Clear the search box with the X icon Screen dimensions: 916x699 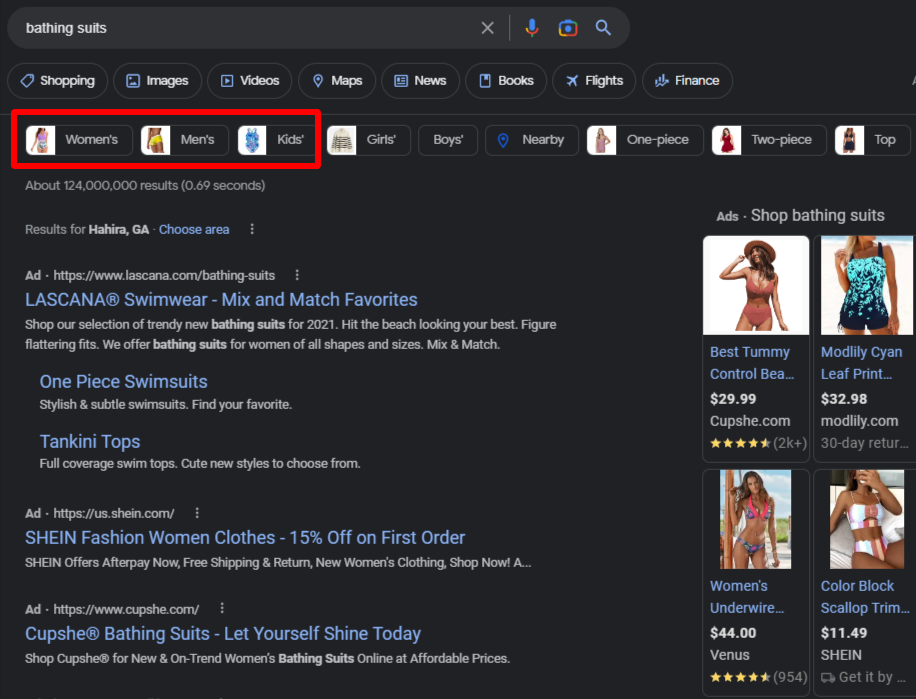coord(487,28)
